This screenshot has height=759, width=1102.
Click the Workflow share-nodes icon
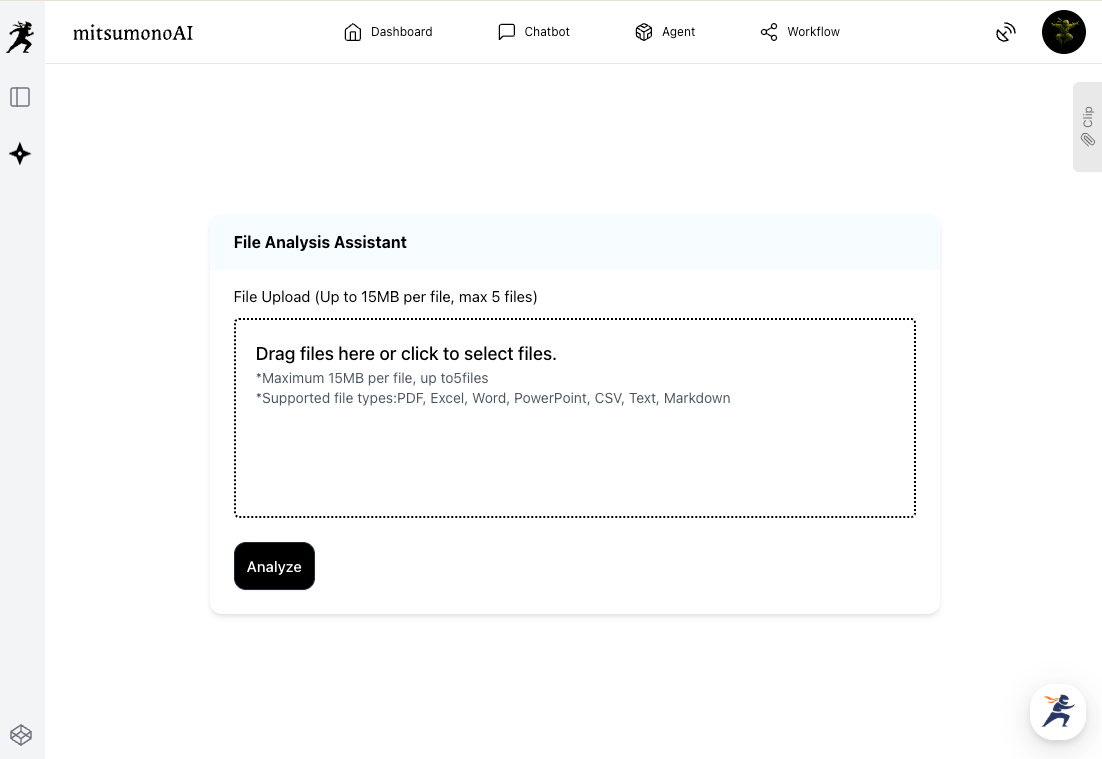pyautogui.click(x=769, y=32)
